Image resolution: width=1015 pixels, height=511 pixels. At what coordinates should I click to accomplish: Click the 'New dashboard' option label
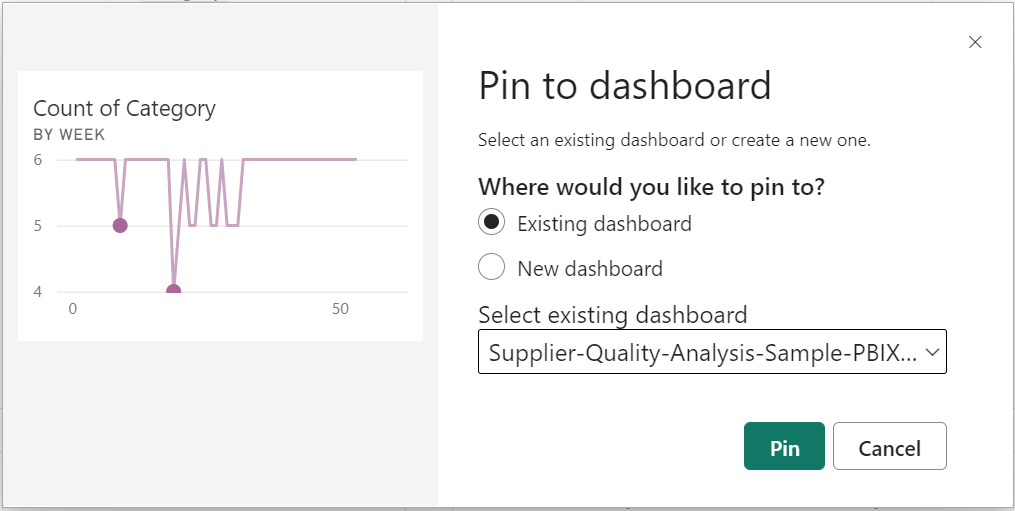pos(590,269)
